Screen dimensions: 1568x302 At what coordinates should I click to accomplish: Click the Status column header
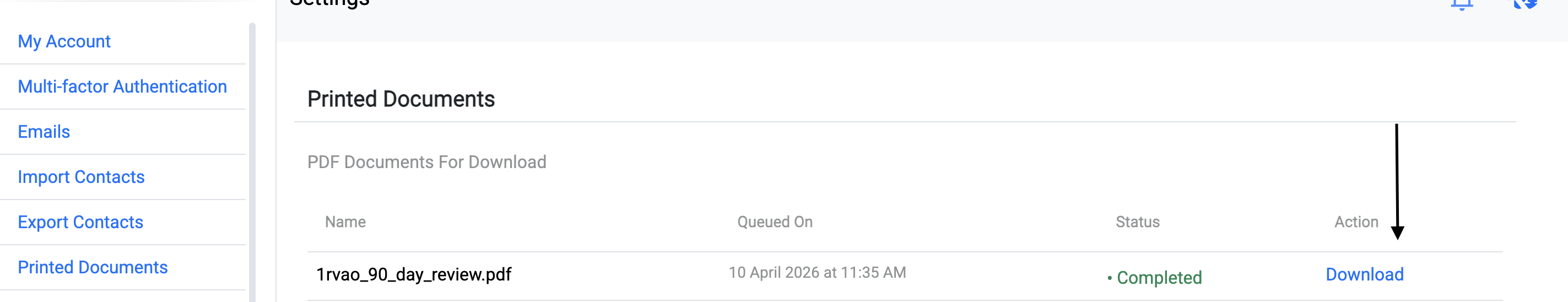click(1137, 222)
